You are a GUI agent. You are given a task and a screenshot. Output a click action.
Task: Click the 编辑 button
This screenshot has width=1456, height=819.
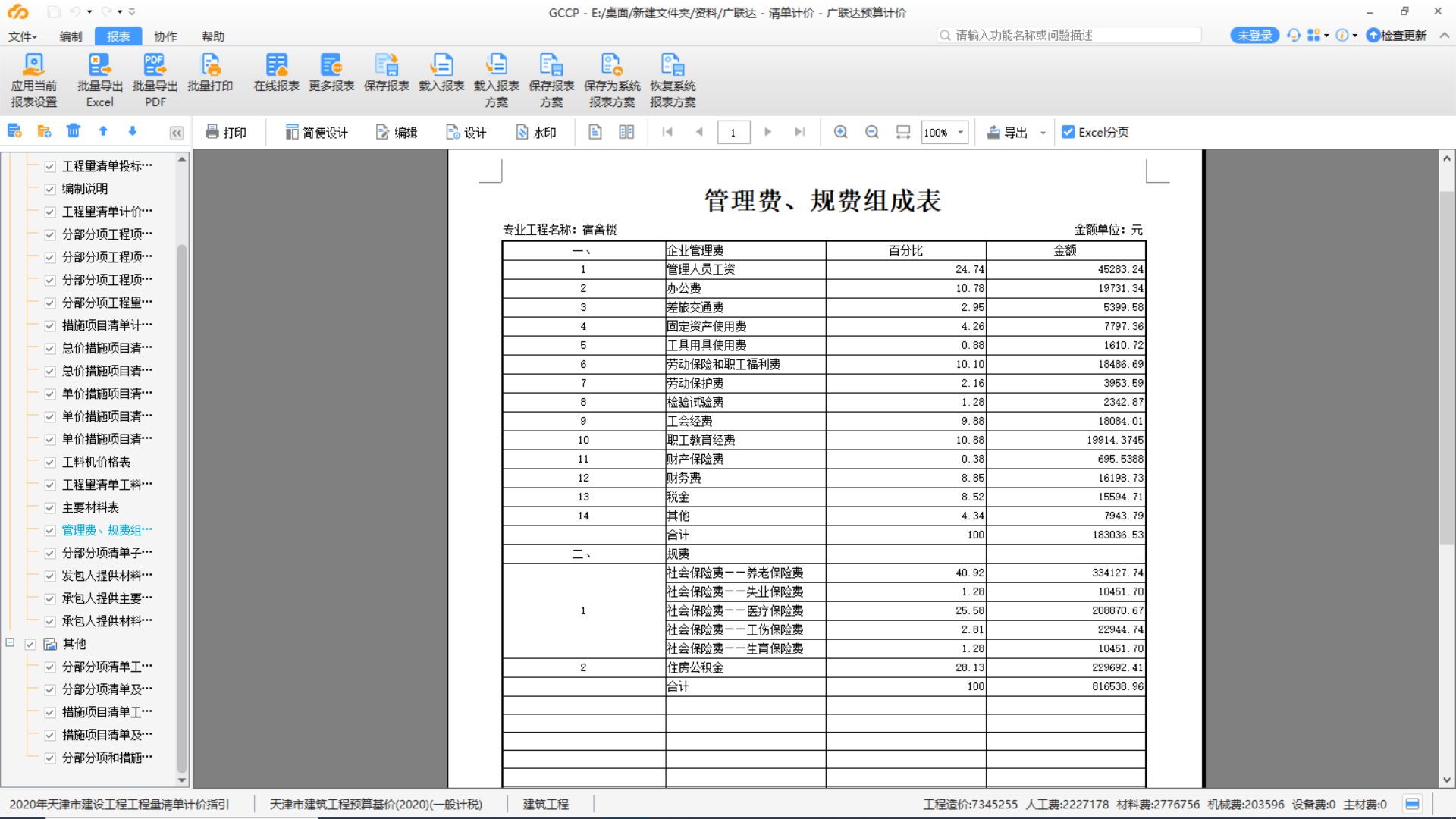397,133
